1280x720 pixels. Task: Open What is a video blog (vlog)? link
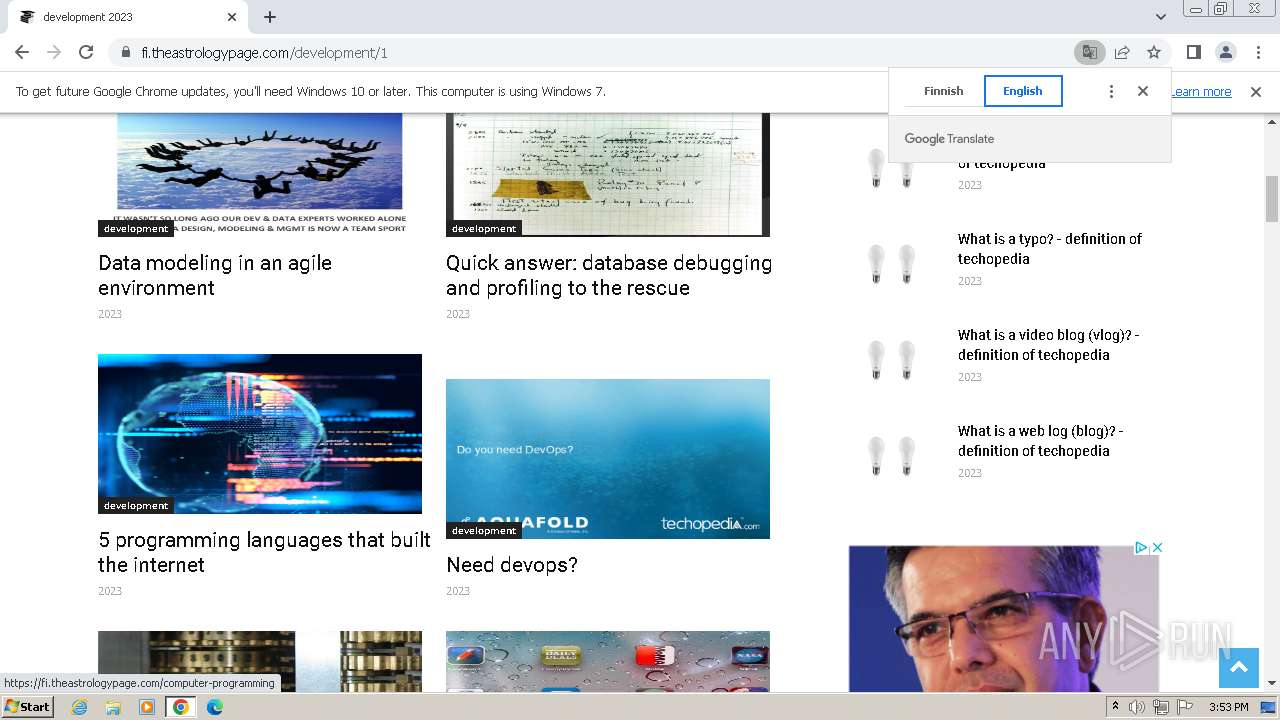pyautogui.click(x=1048, y=345)
